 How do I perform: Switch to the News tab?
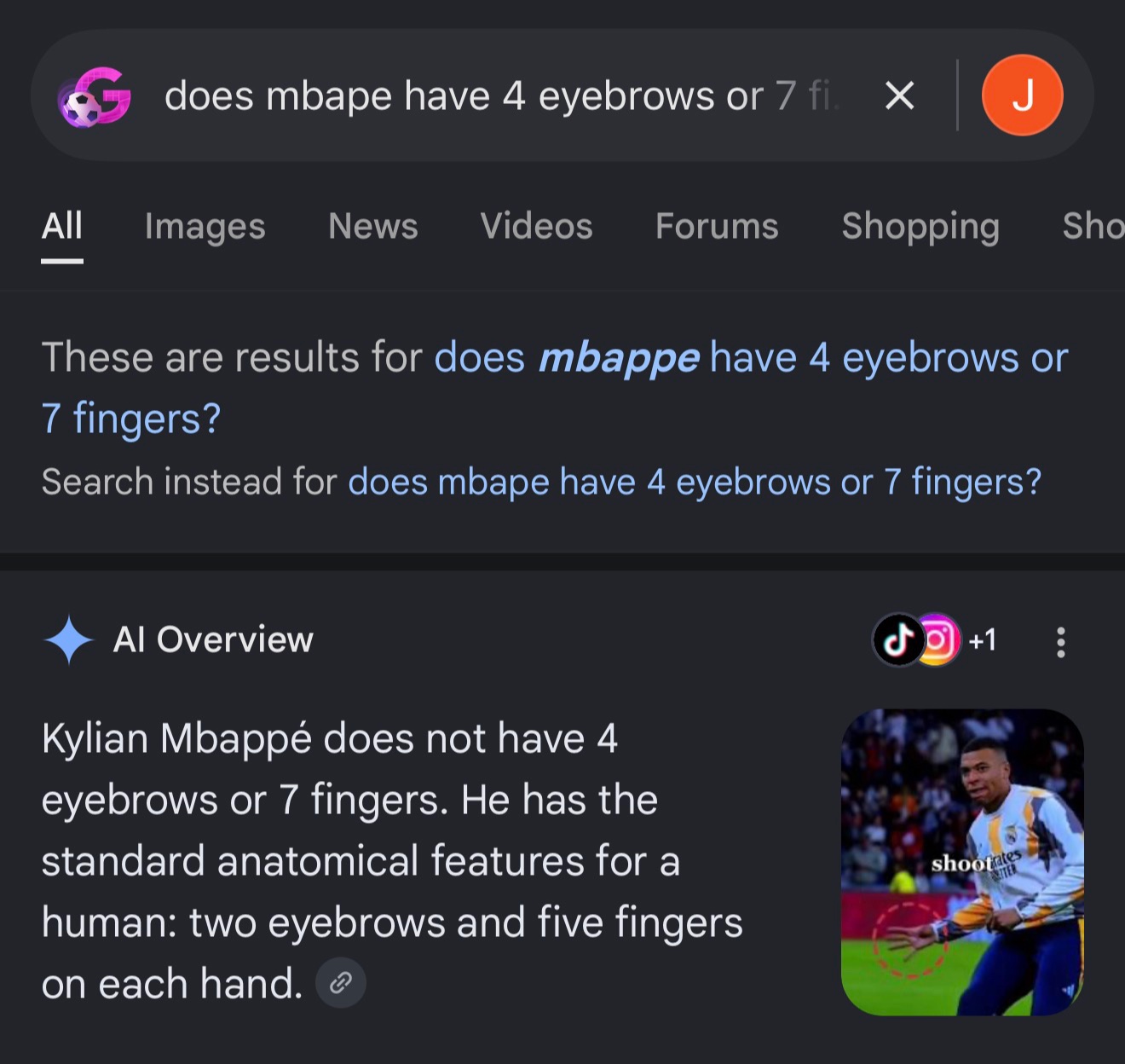tap(373, 227)
